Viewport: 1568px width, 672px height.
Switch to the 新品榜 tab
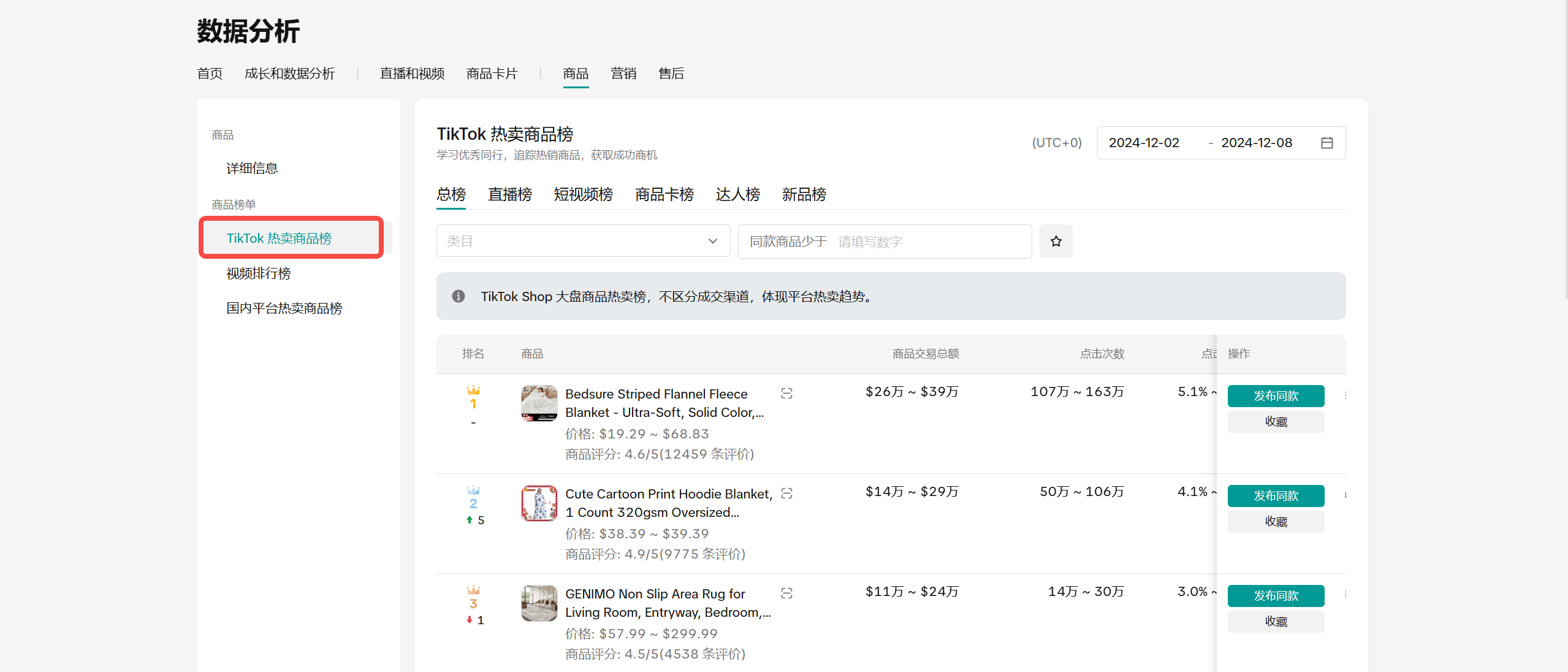(804, 195)
